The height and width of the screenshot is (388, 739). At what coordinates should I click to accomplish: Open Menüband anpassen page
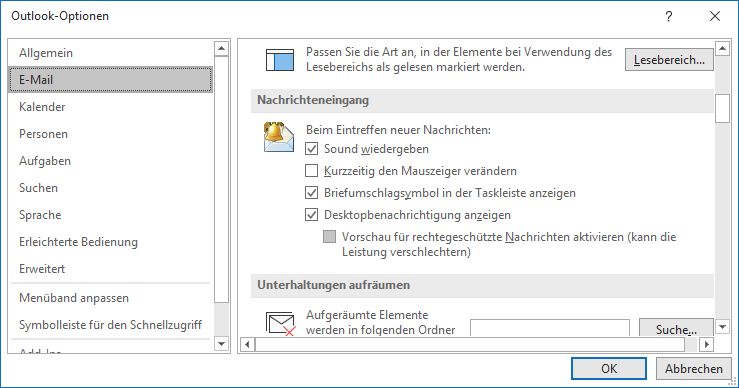[x=111, y=298]
